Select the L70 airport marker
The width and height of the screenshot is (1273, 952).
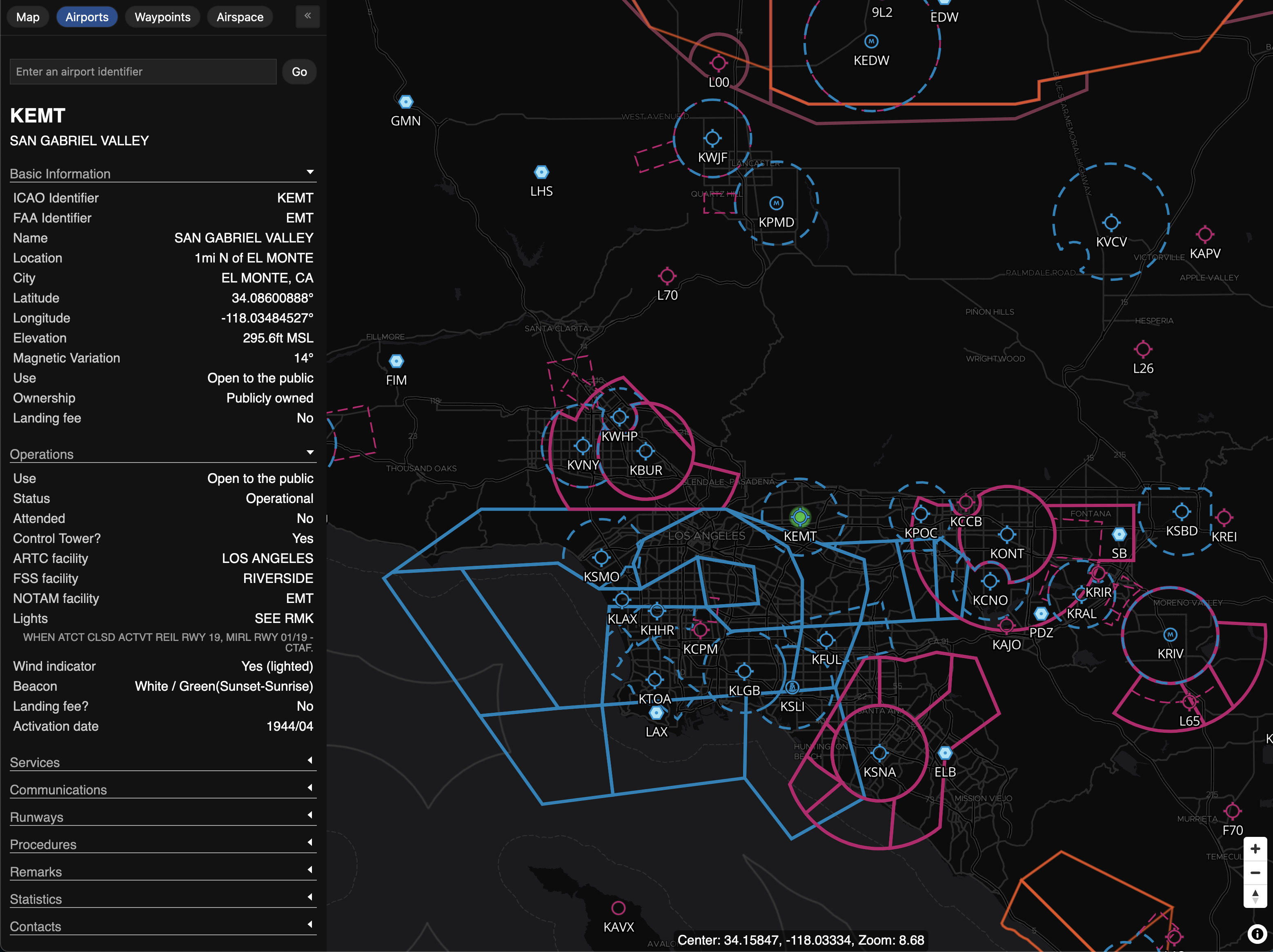pos(667,276)
